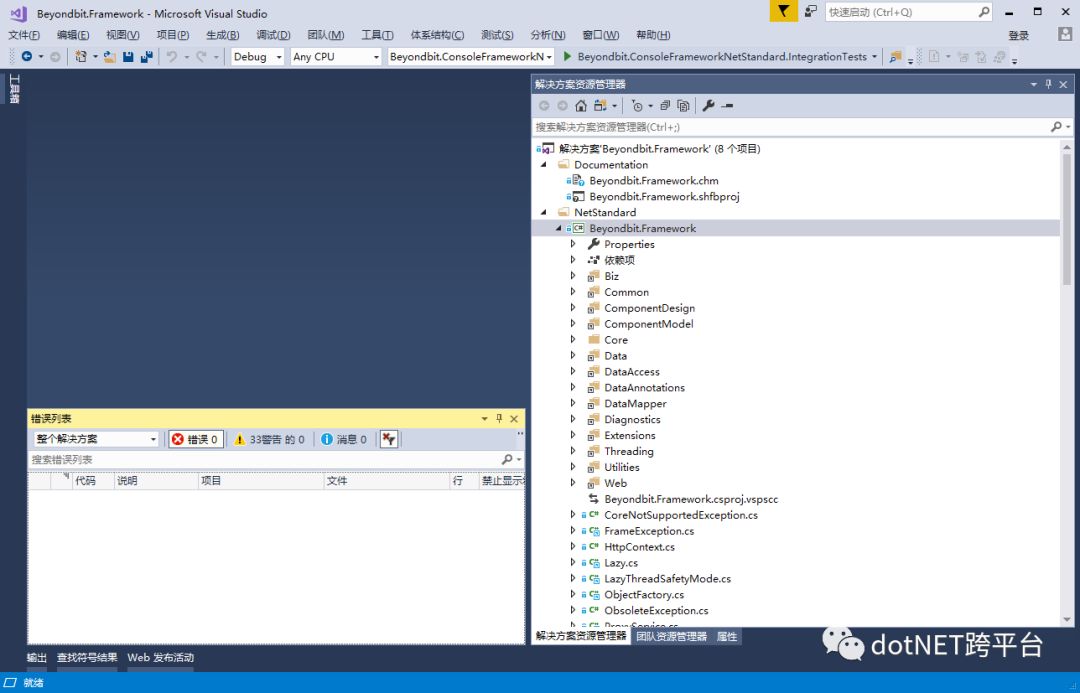Open the 文件(F) menu

[24, 35]
